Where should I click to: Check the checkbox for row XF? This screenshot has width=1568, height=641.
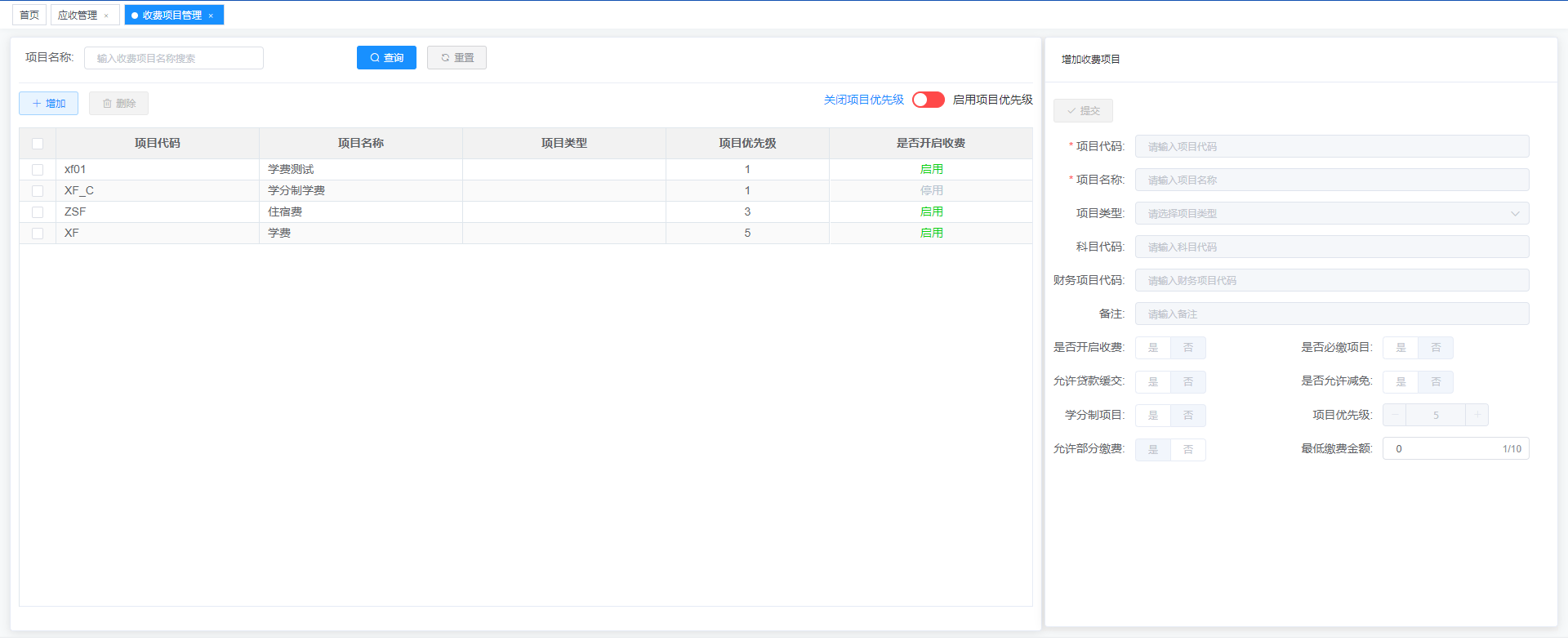pyautogui.click(x=38, y=234)
